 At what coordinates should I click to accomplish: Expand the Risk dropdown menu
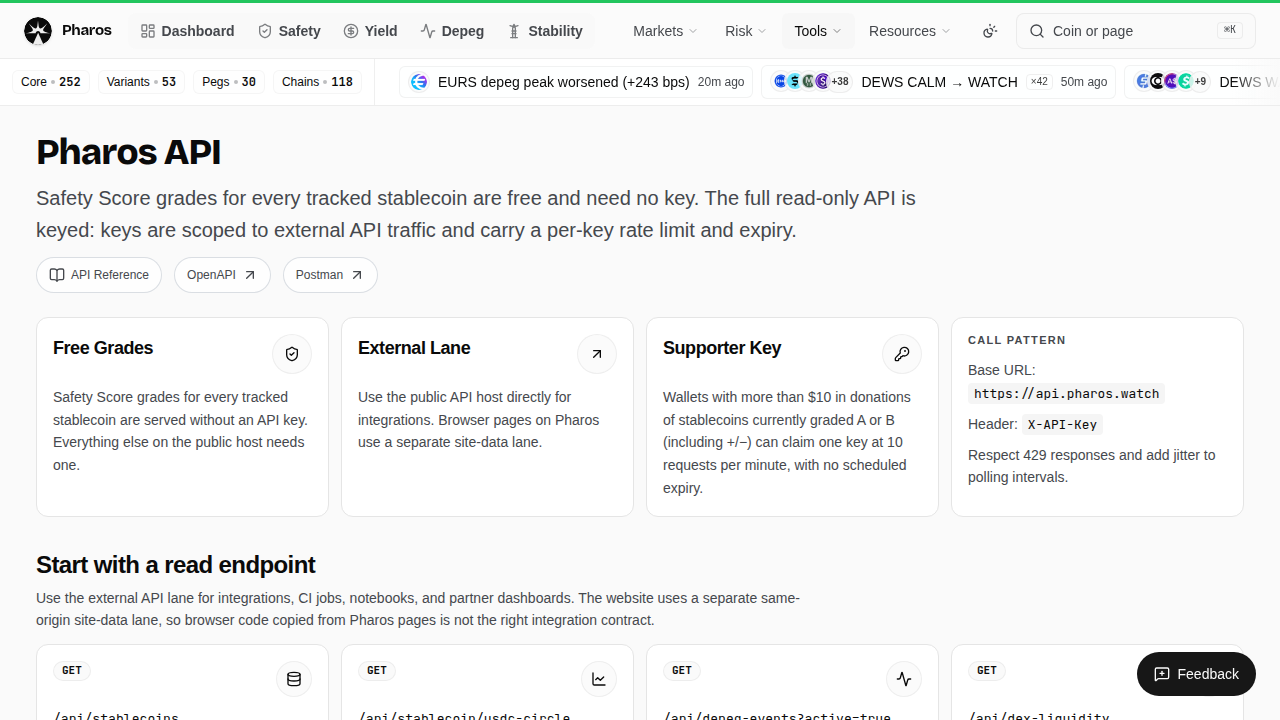(746, 31)
